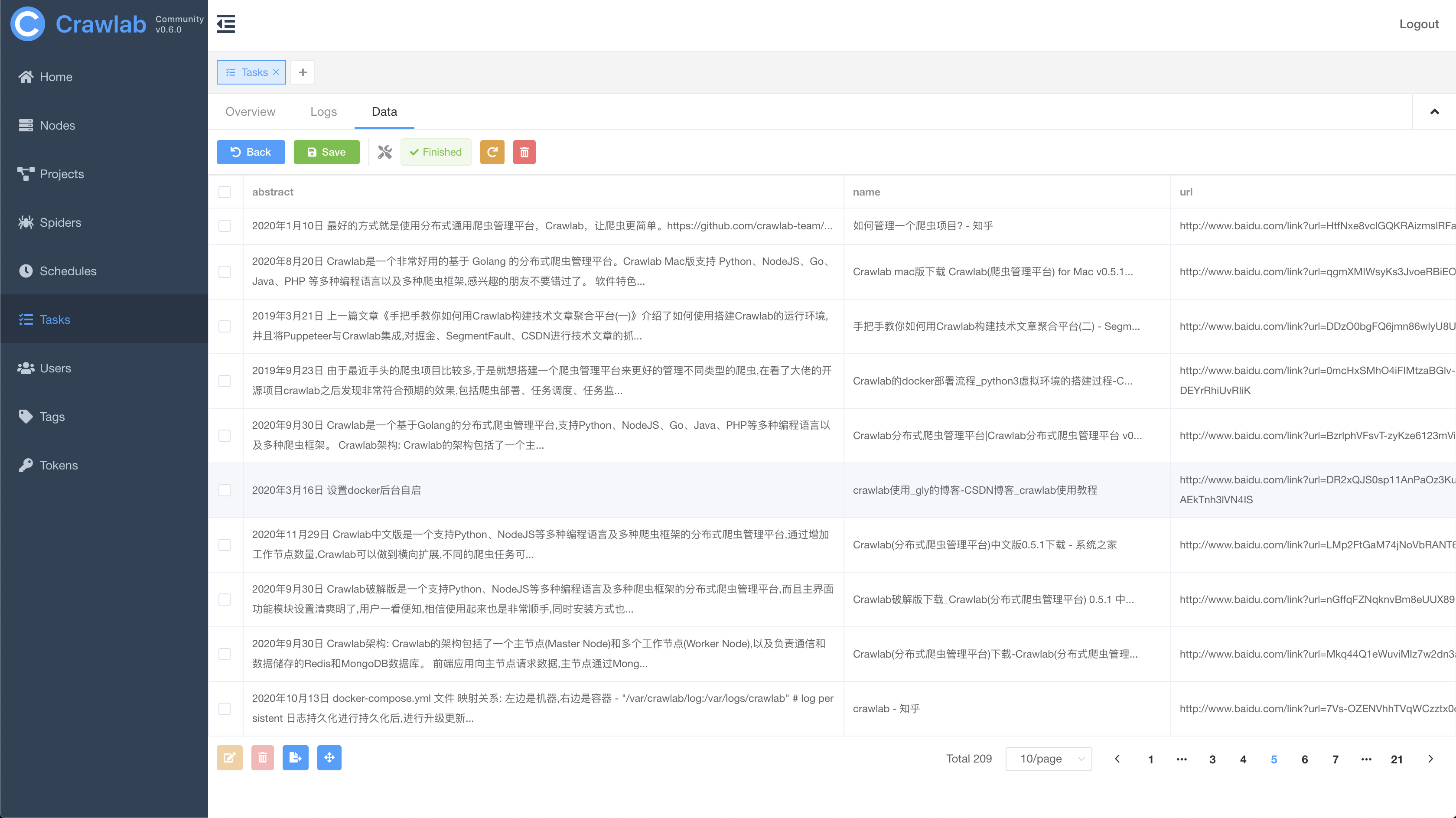The height and width of the screenshot is (818, 1456).
Task: Switch to the Logs tab
Action: [323, 111]
